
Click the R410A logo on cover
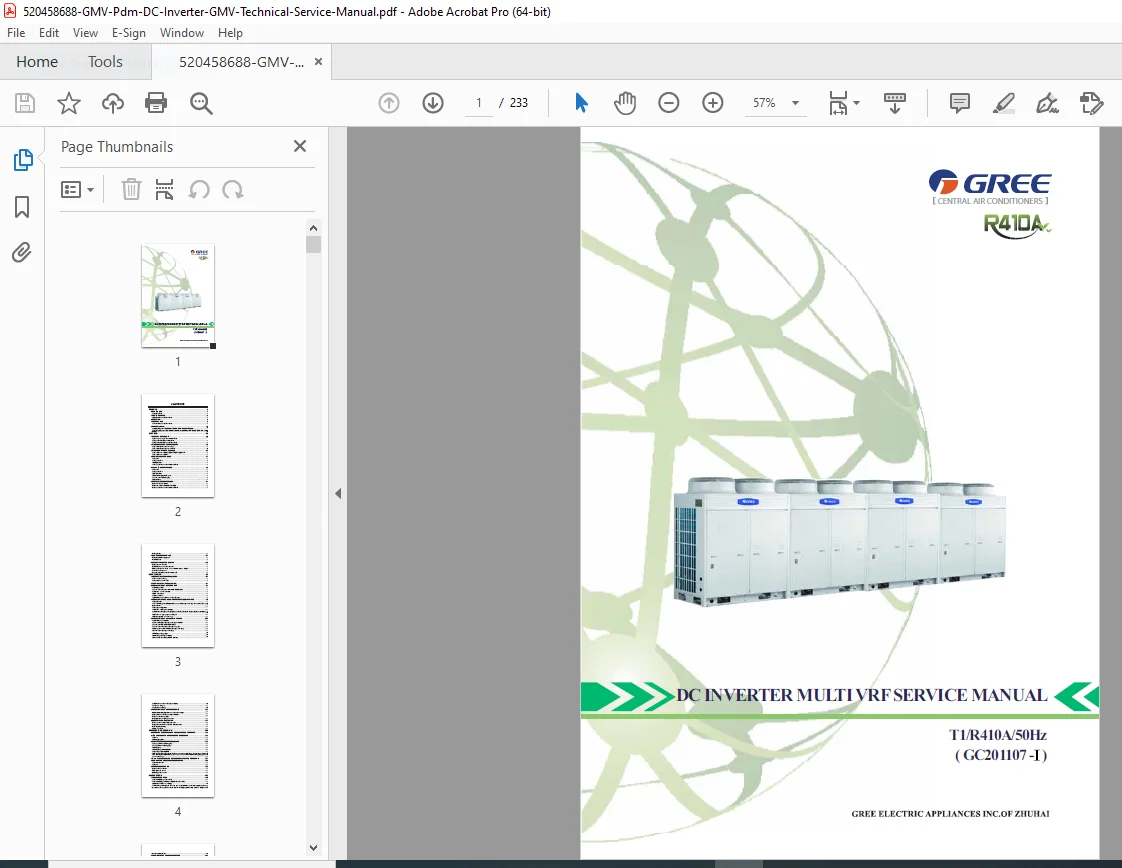(x=1017, y=225)
